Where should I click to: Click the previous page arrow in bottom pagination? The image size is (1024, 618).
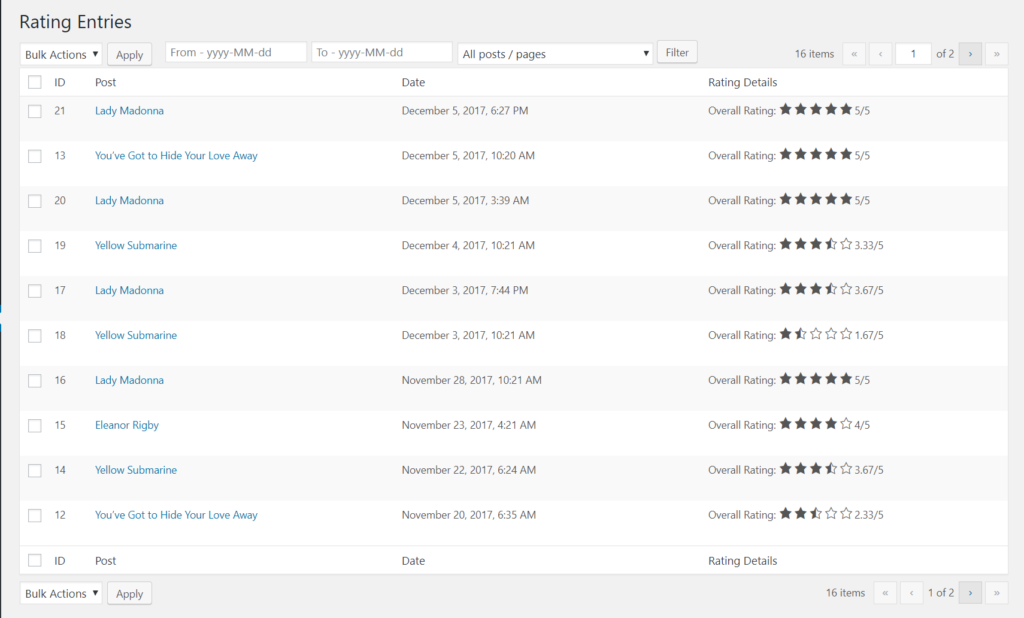[x=911, y=593]
